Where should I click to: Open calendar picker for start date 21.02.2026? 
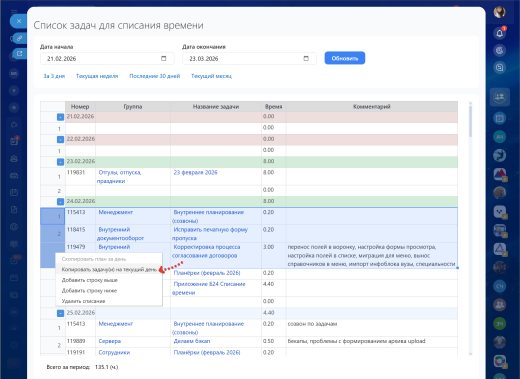click(x=163, y=58)
